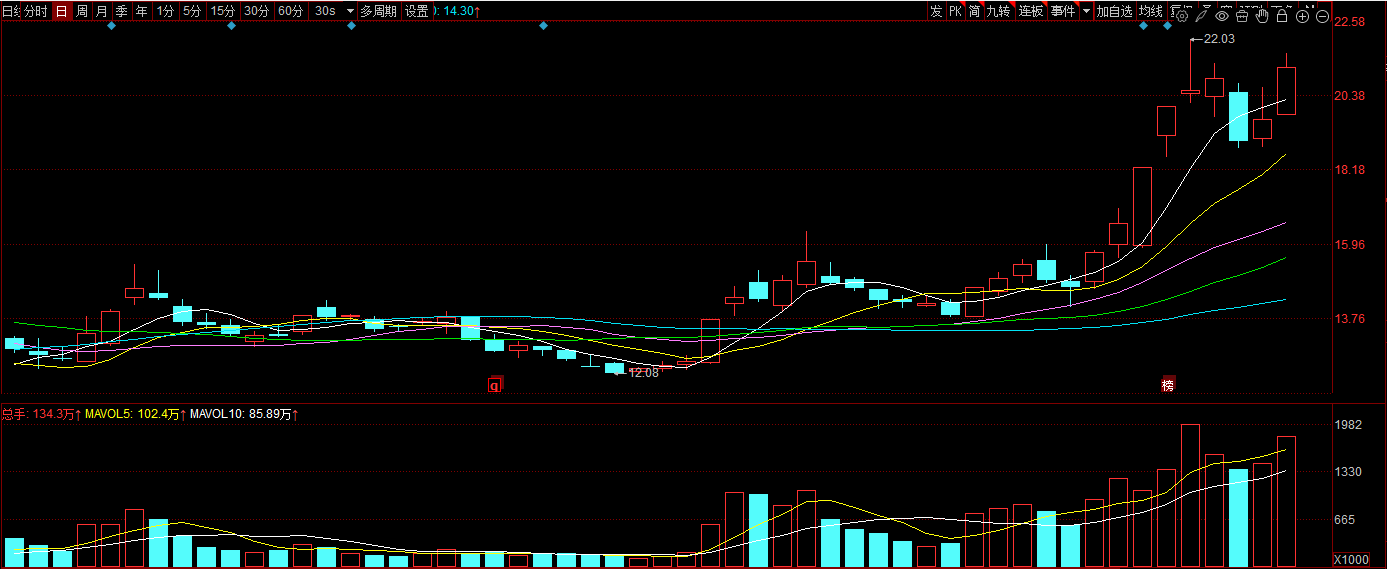The image size is (1387, 569).
Task: Expand the period dropdown arrow after 30s
Action: [349, 11]
